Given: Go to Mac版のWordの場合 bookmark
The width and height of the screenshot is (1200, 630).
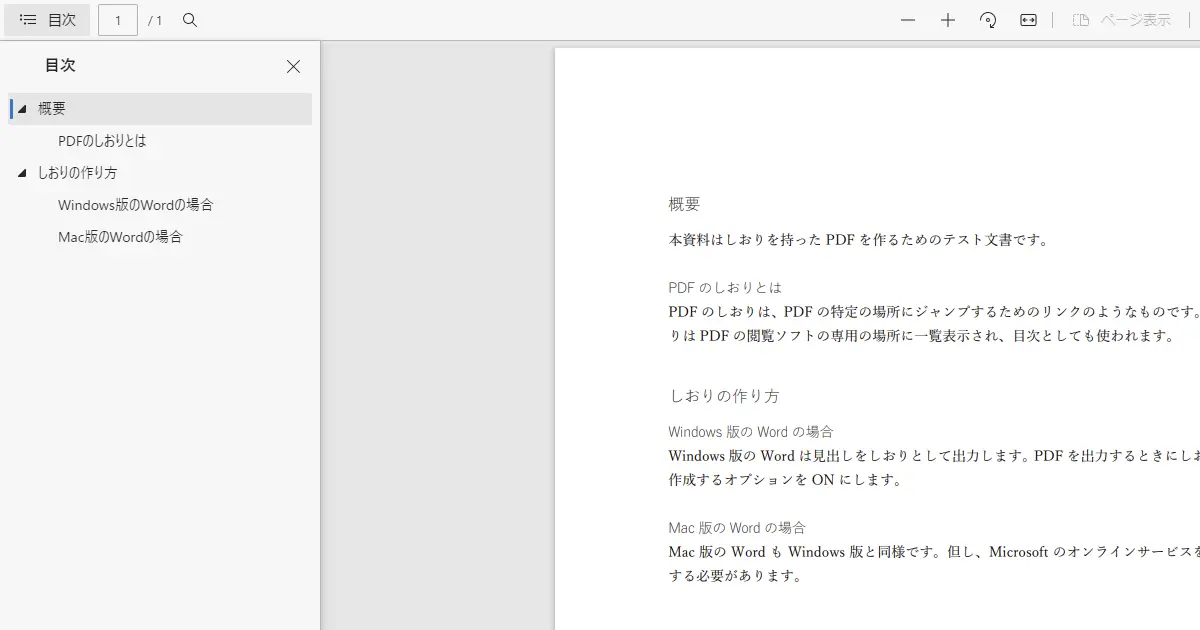Looking at the screenshot, I should coord(120,237).
